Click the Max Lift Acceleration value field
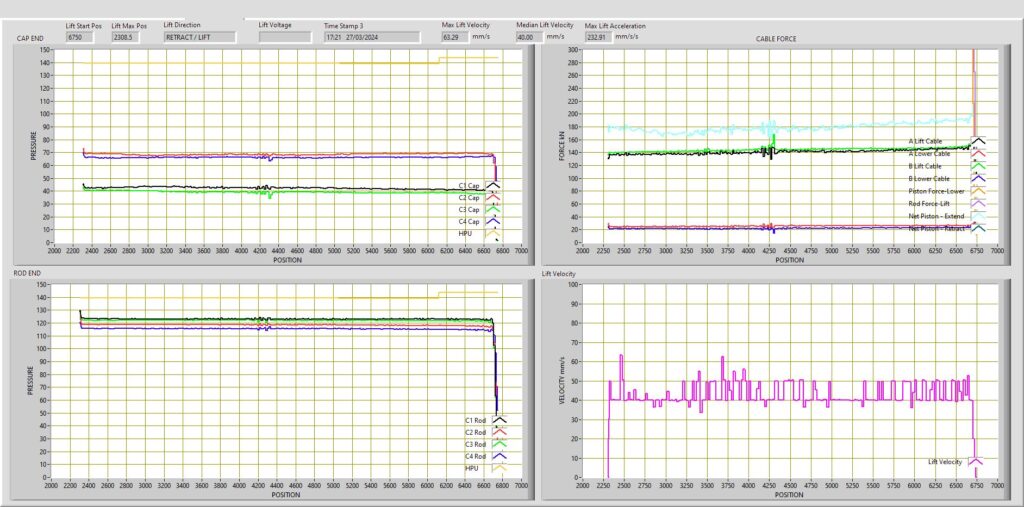 pos(599,36)
